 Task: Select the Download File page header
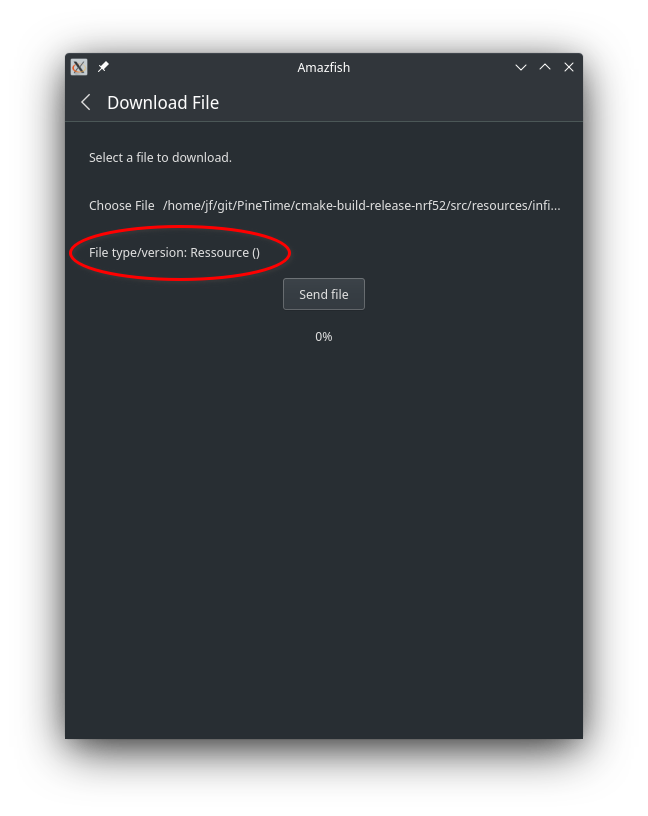(163, 102)
